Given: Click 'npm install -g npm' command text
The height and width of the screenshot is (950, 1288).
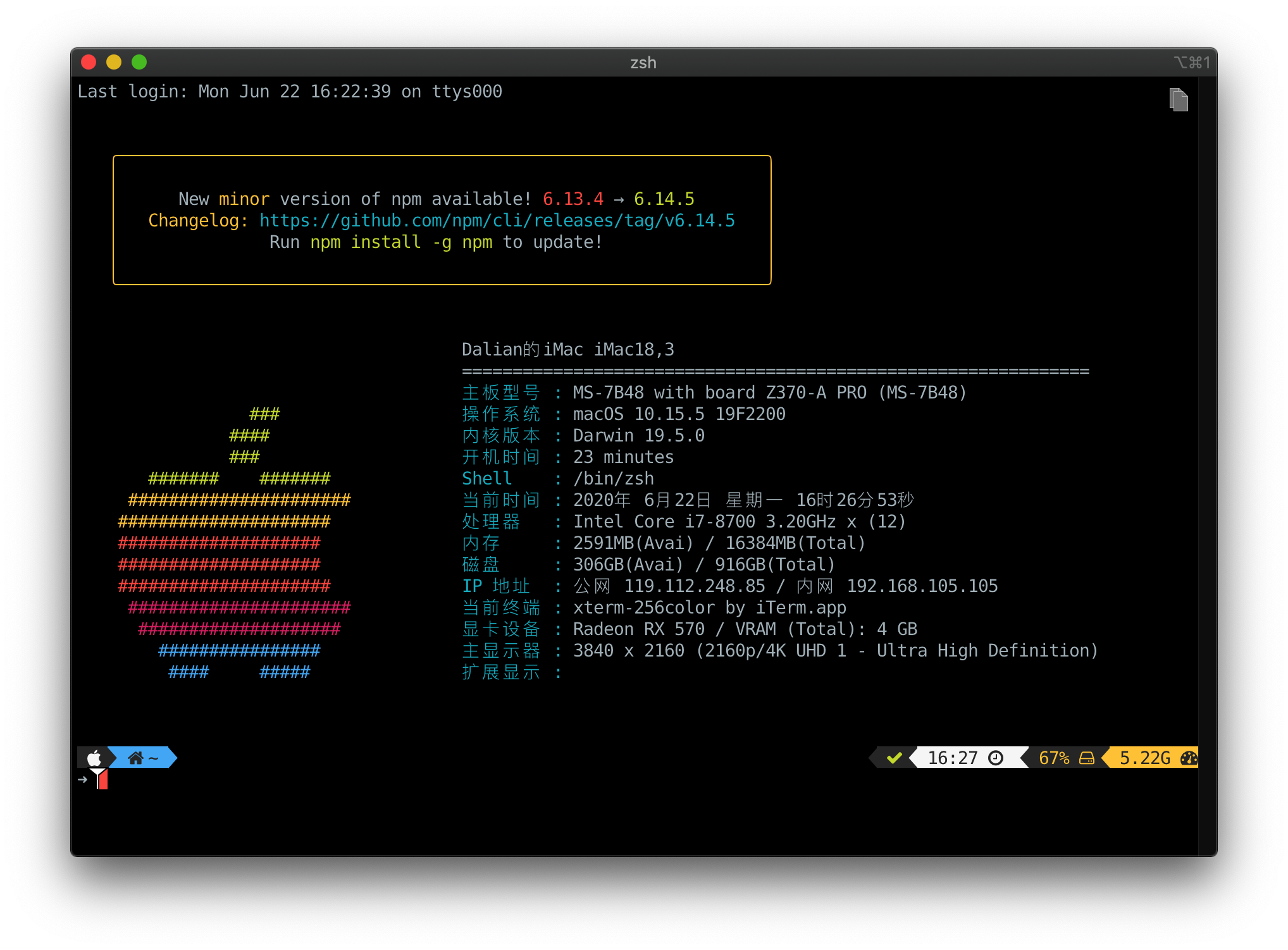Looking at the screenshot, I should click(401, 242).
